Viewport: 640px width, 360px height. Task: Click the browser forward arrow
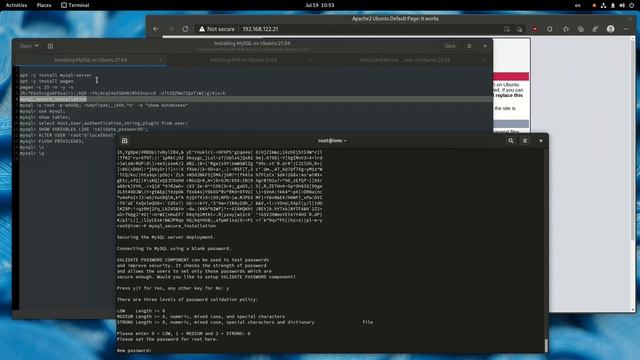click(x=171, y=29)
